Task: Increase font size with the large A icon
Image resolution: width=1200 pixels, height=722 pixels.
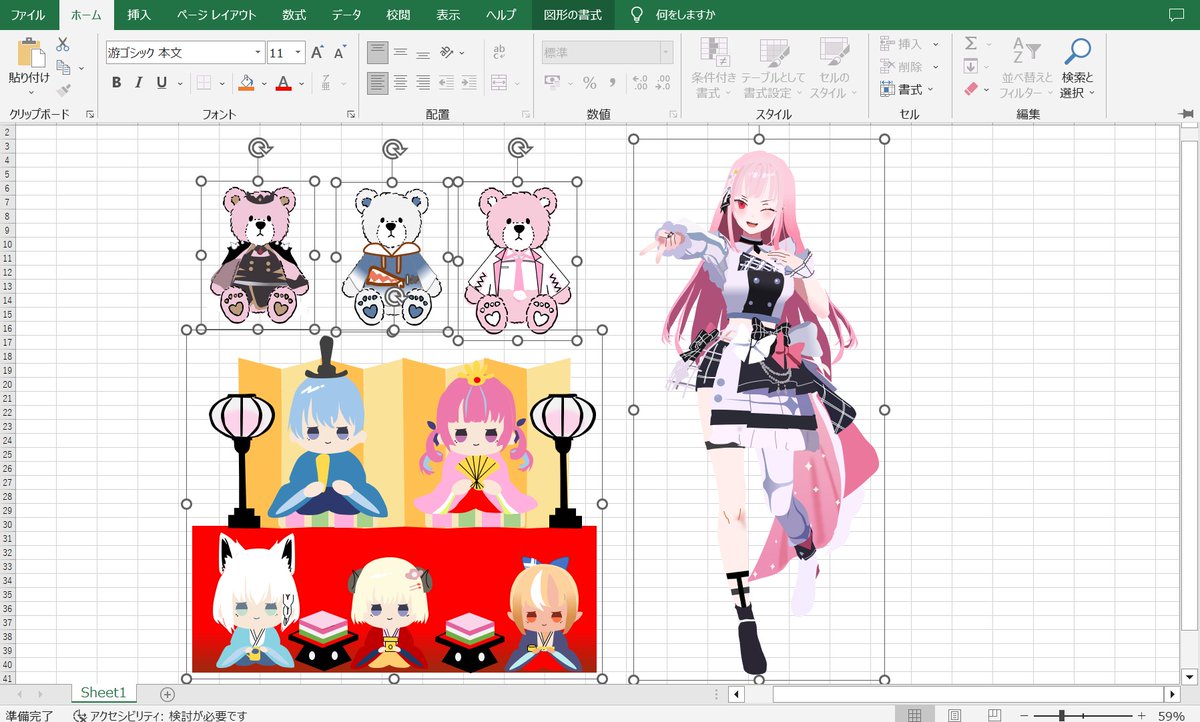Action: tap(317, 52)
